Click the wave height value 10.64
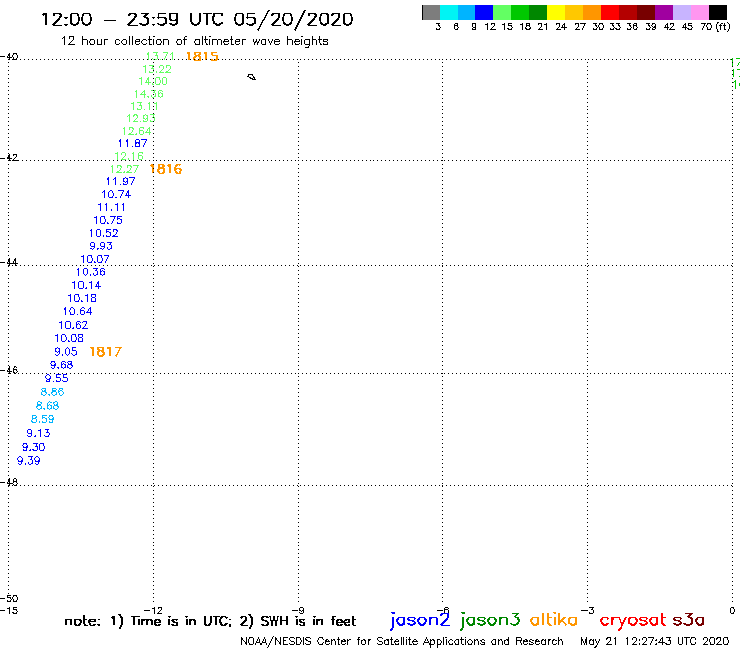This screenshot has height=650, width=740. click(x=78, y=312)
